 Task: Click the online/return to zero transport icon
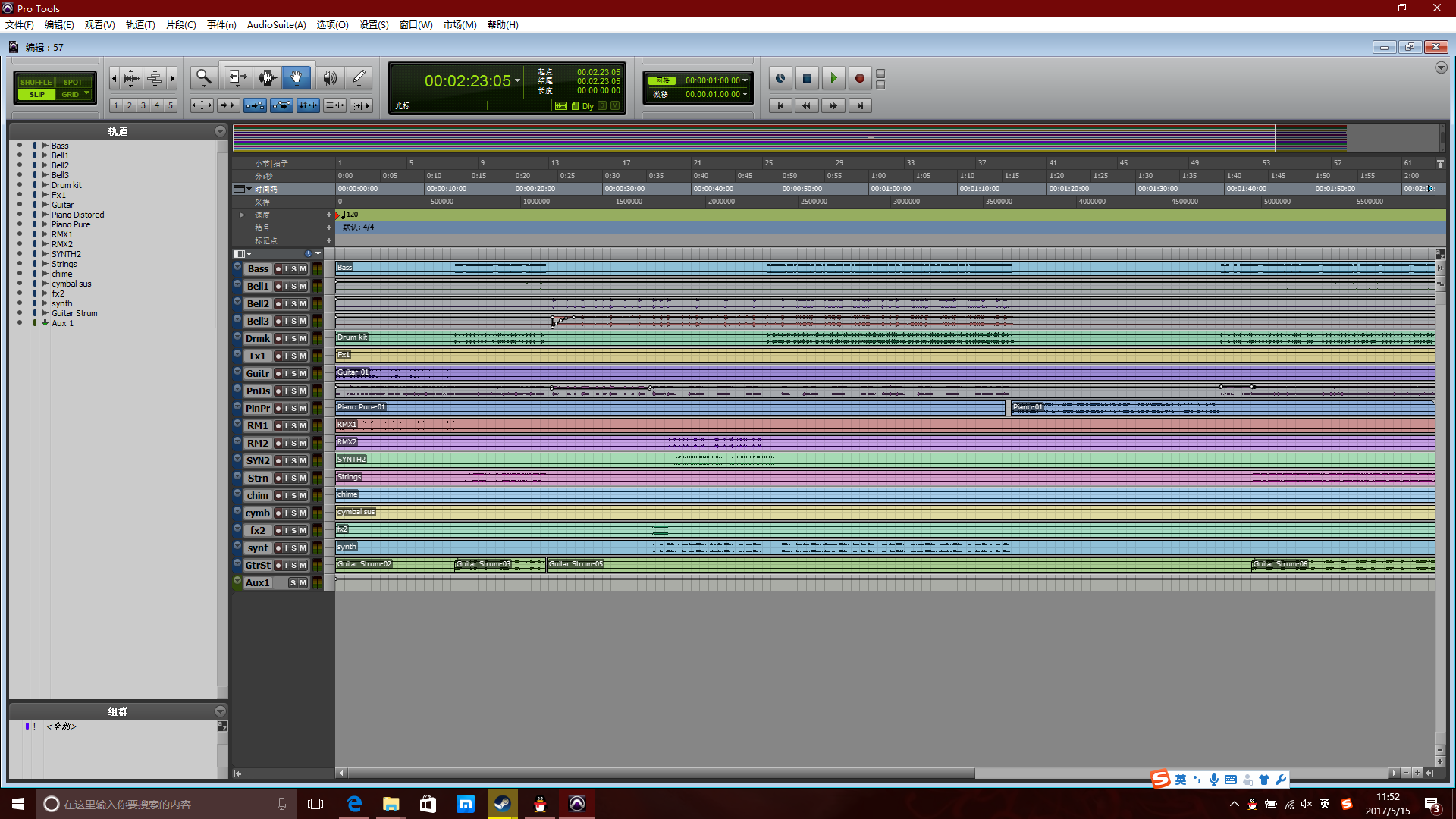click(780, 78)
